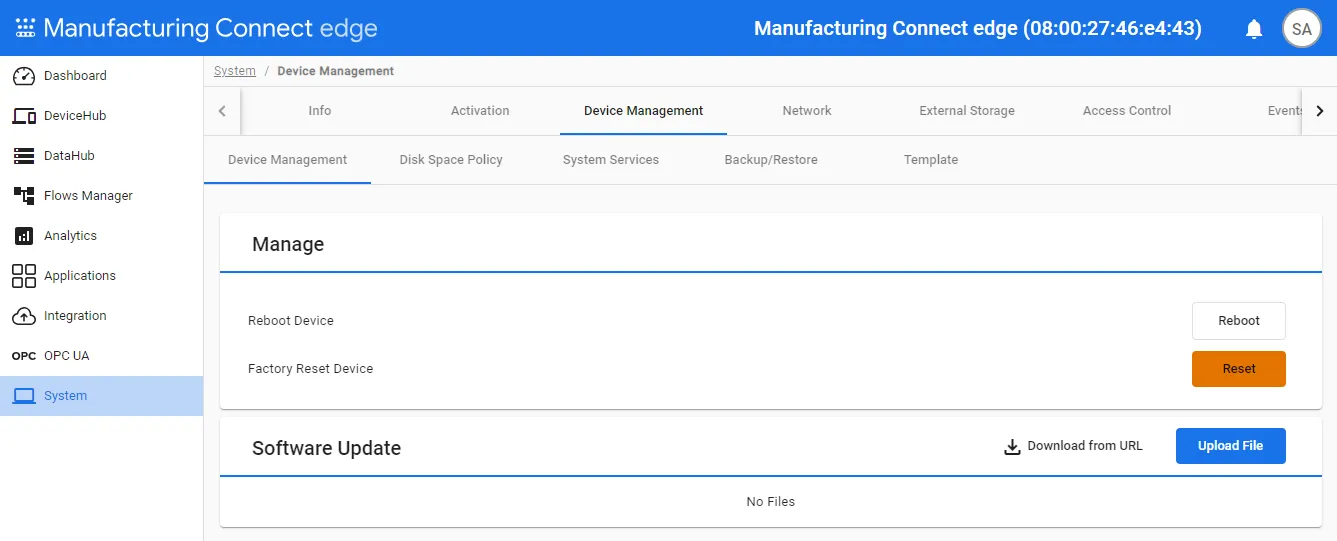Click the Manage section heading

(x=288, y=244)
